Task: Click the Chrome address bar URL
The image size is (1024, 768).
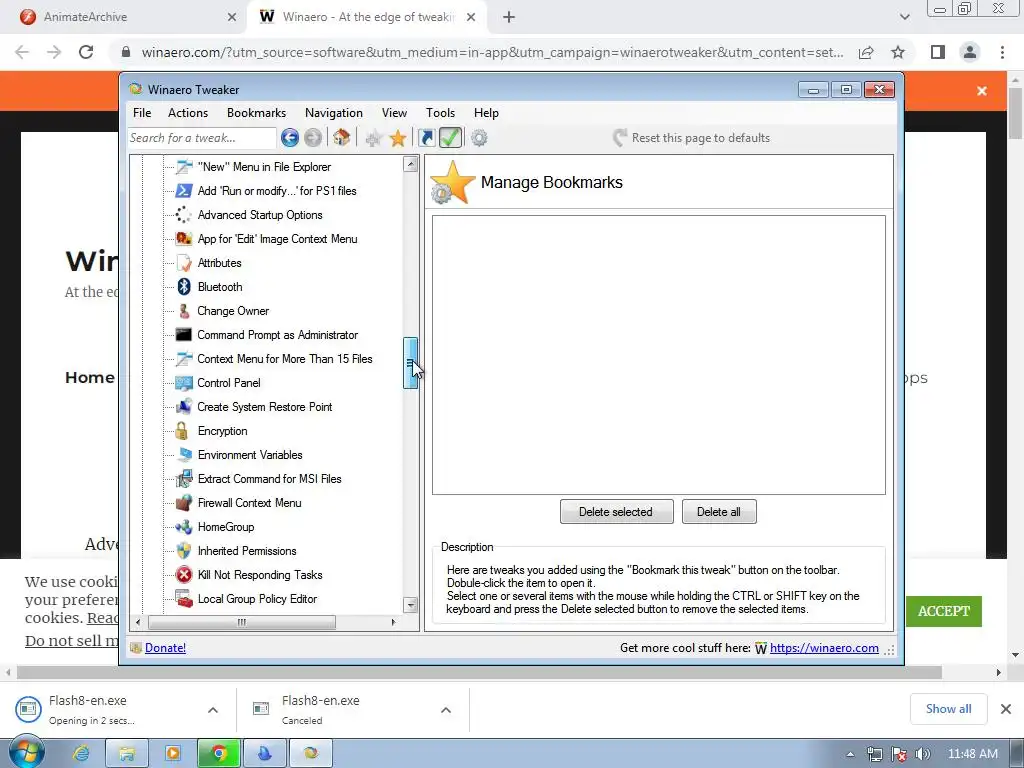Action: pyautogui.click(x=492, y=52)
